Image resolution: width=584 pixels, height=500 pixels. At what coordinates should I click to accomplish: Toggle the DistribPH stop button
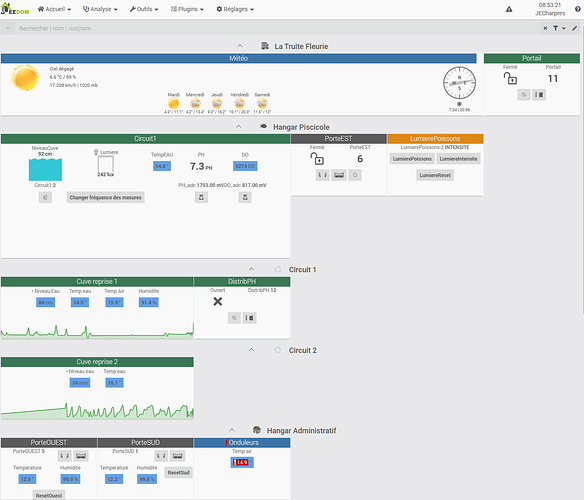click(x=249, y=318)
